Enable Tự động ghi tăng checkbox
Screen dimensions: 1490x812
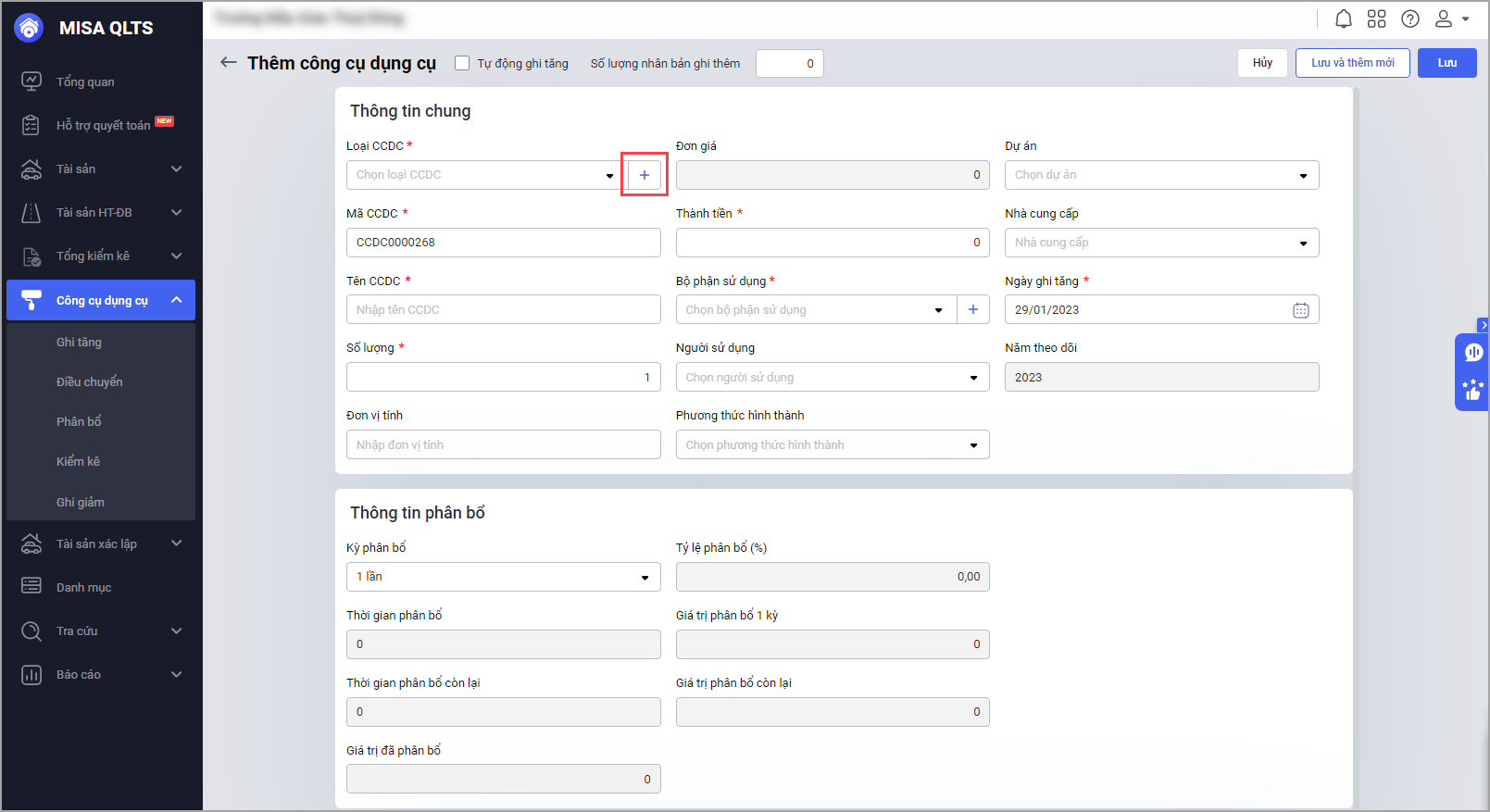click(x=462, y=63)
